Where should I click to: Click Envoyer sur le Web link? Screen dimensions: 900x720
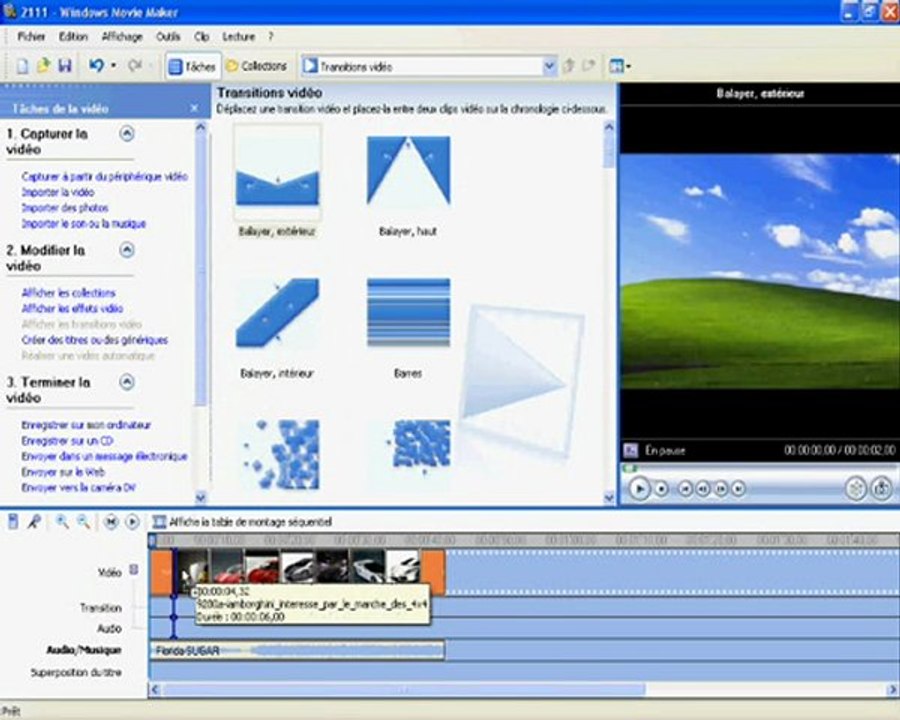click(63, 472)
